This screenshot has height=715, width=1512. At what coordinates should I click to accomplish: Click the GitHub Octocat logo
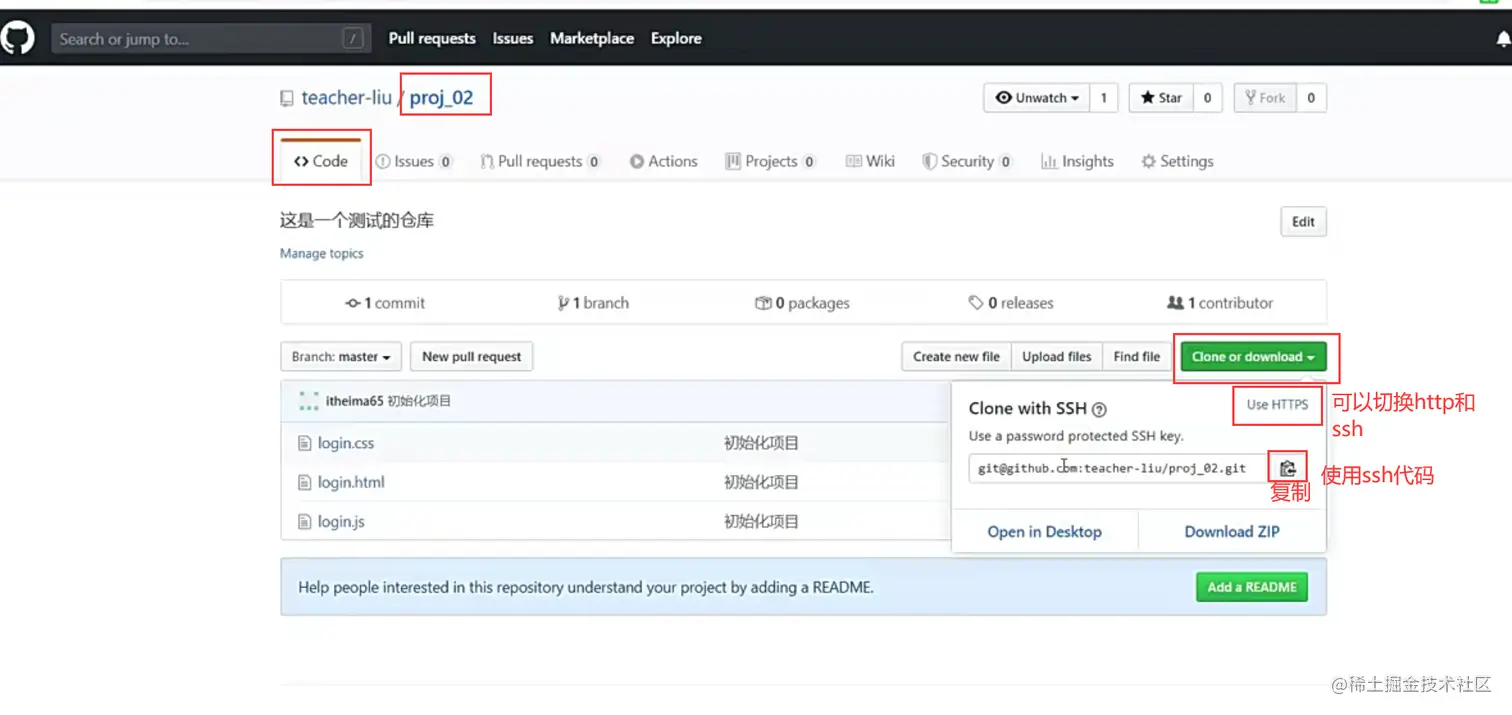click(17, 39)
